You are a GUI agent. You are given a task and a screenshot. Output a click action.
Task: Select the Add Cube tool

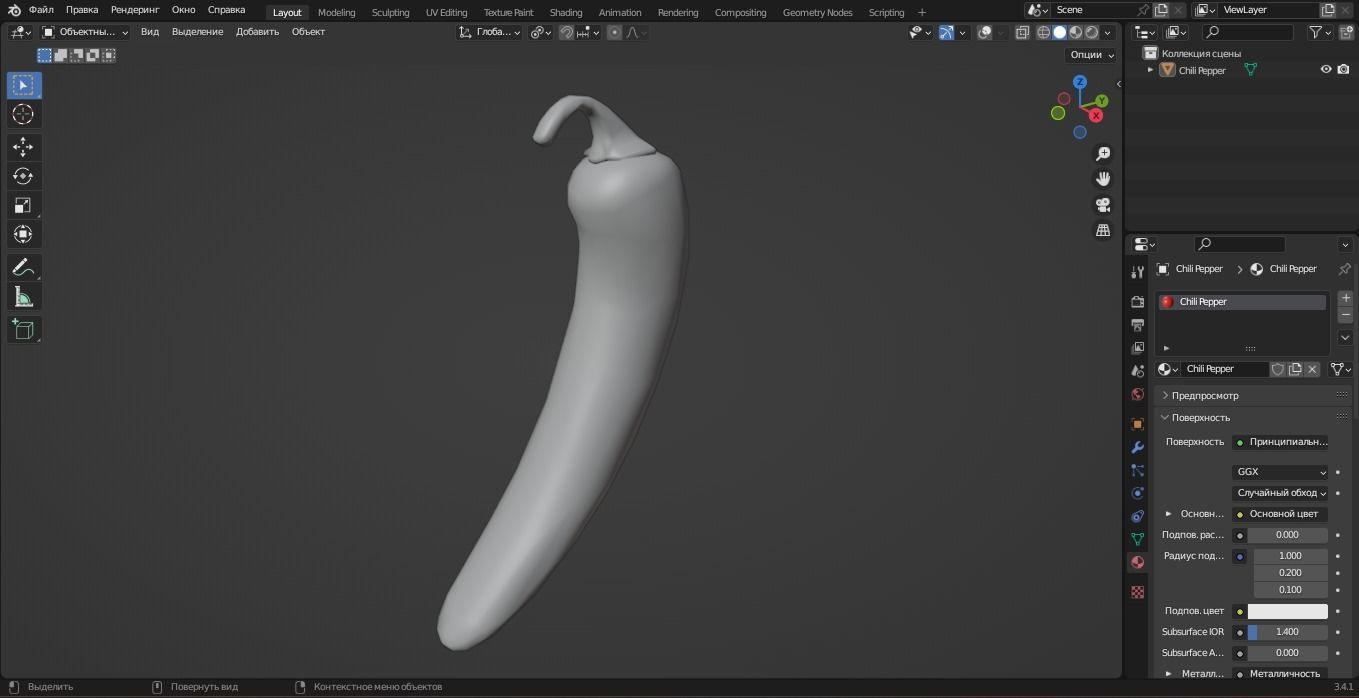[x=23, y=329]
